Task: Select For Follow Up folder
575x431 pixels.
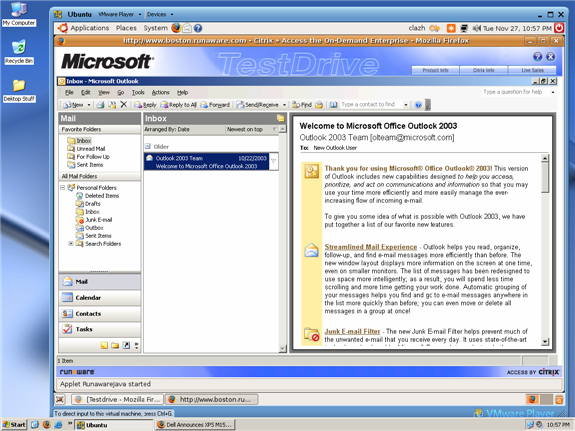Action: (x=93, y=157)
